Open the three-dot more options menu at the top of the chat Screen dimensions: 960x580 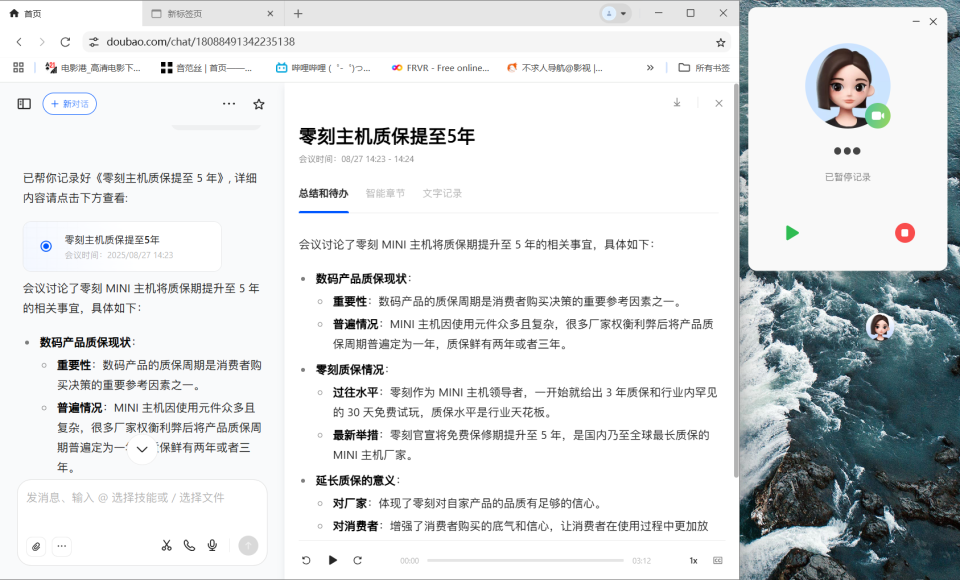[229, 104]
